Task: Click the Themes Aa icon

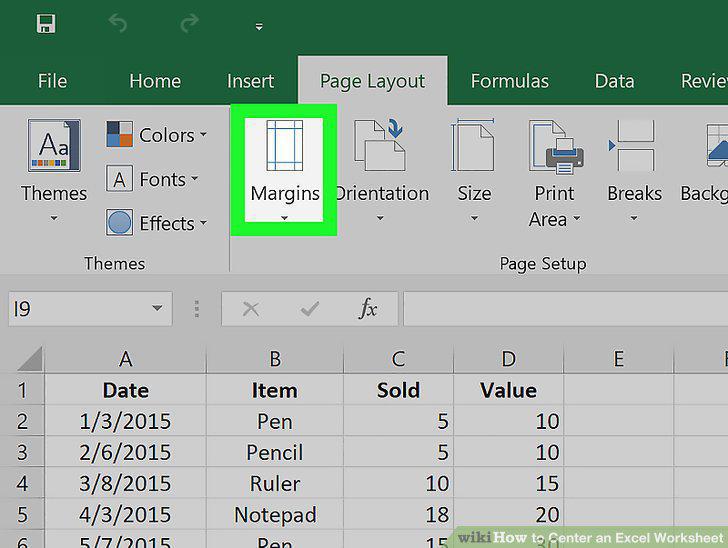Action: click(x=54, y=145)
